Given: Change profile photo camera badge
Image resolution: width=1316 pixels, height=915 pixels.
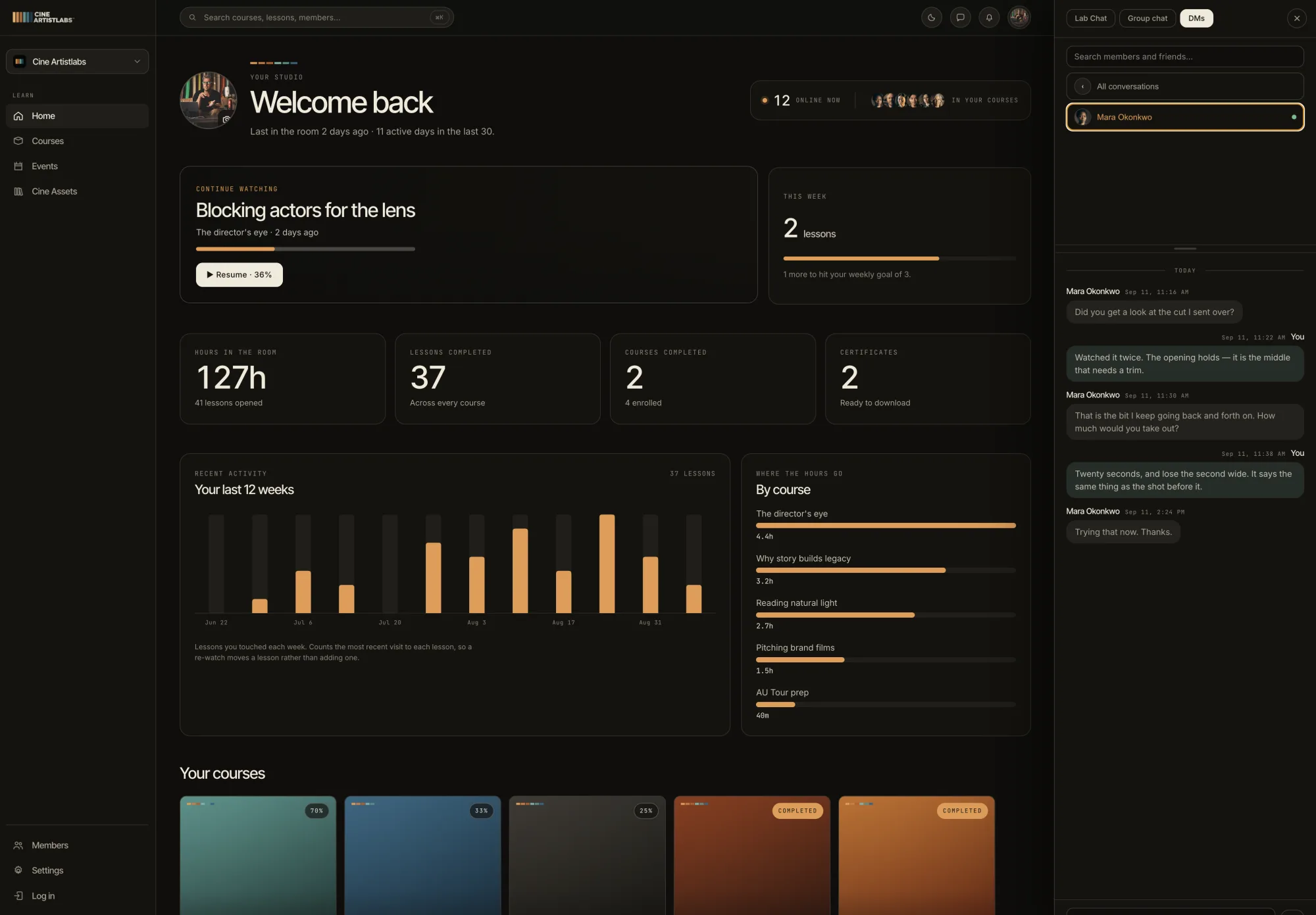Looking at the screenshot, I should 226,119.
